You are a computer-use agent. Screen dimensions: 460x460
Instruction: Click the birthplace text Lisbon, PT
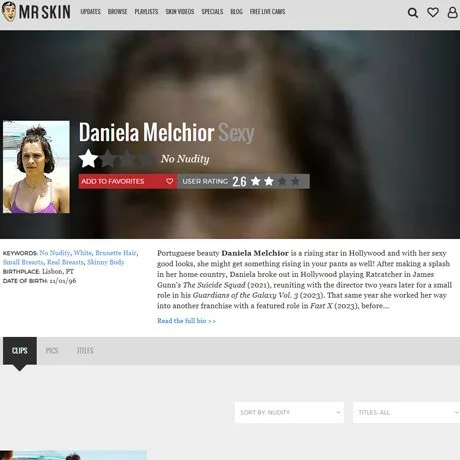tap(58, 271)
